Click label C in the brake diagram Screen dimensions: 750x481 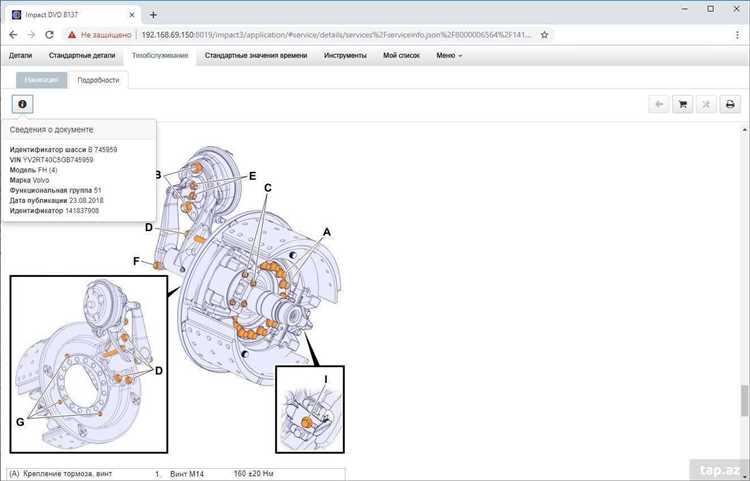click(268, 188)
